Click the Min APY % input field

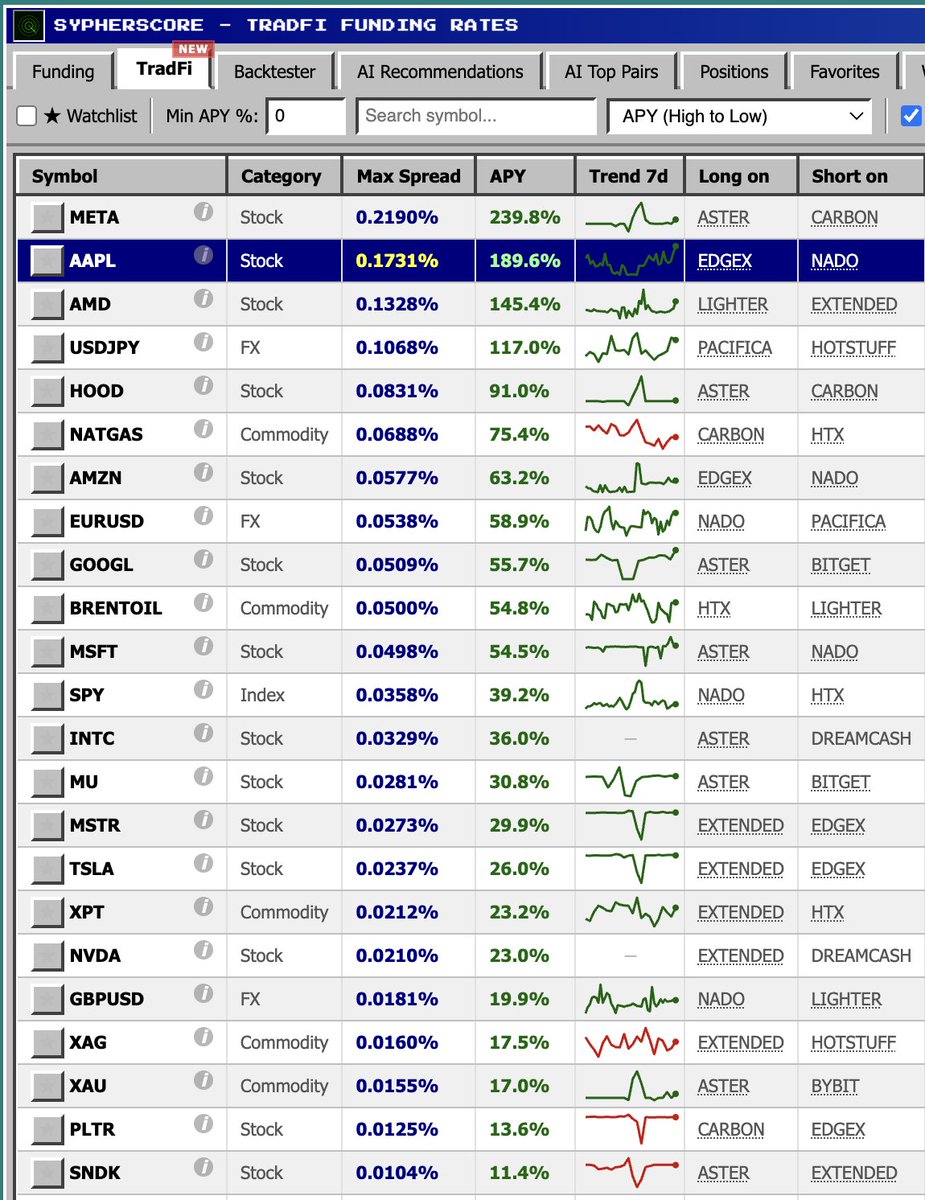(x=305, y=116)
